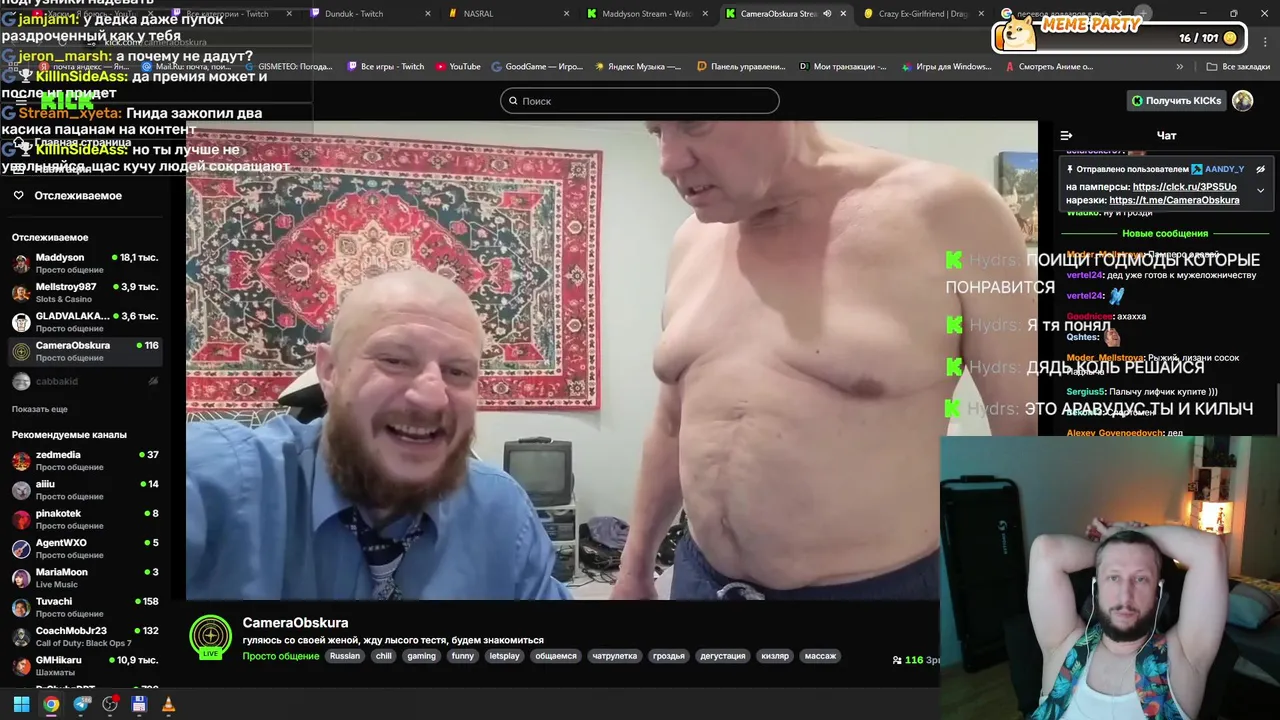Screen dimensions: 1280x720
Task: Collapse the chat panel with arrow icon
Action: click(x=1066, y=135)
